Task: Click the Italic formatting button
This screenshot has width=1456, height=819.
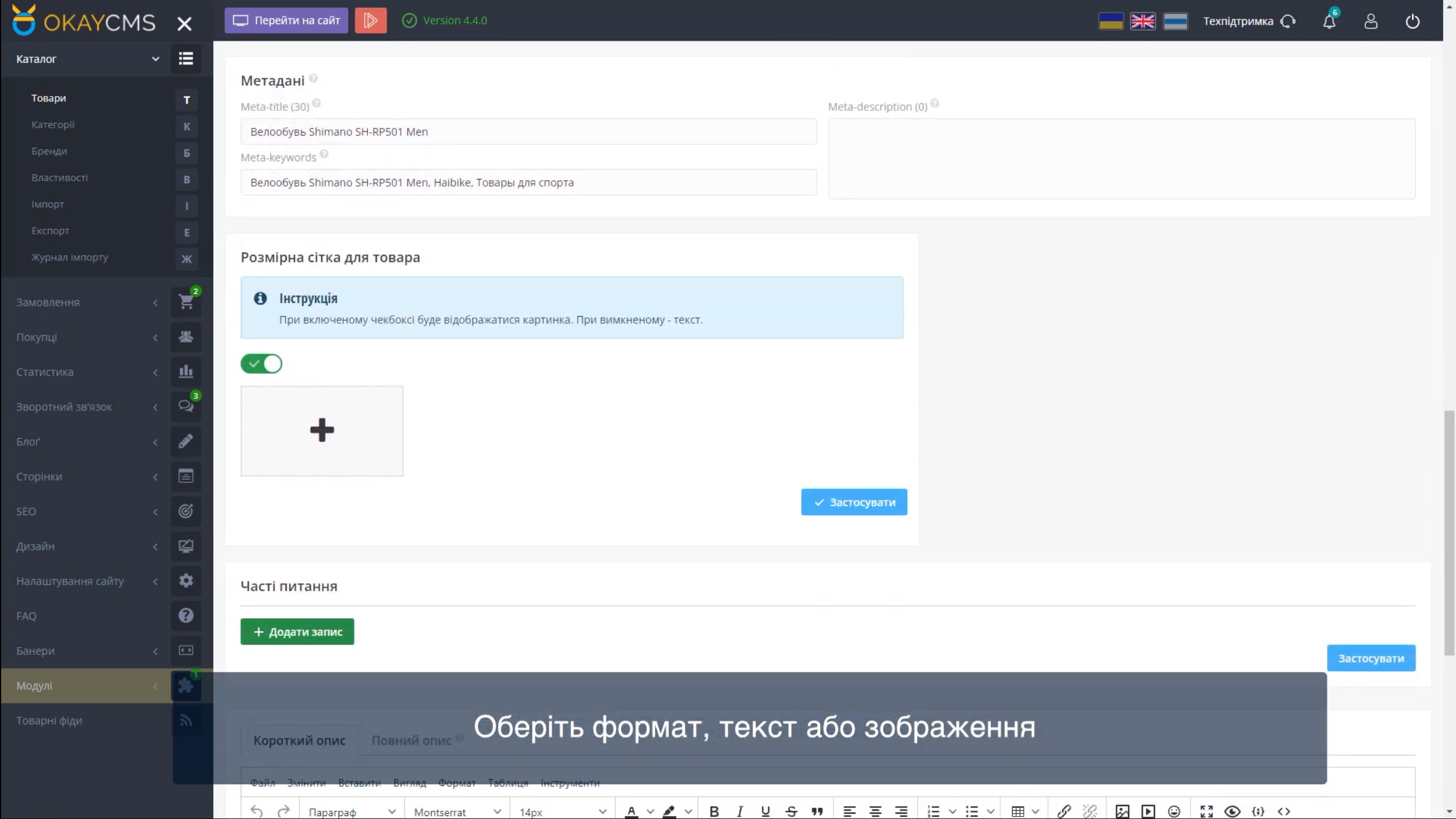Action: point(740,811)
